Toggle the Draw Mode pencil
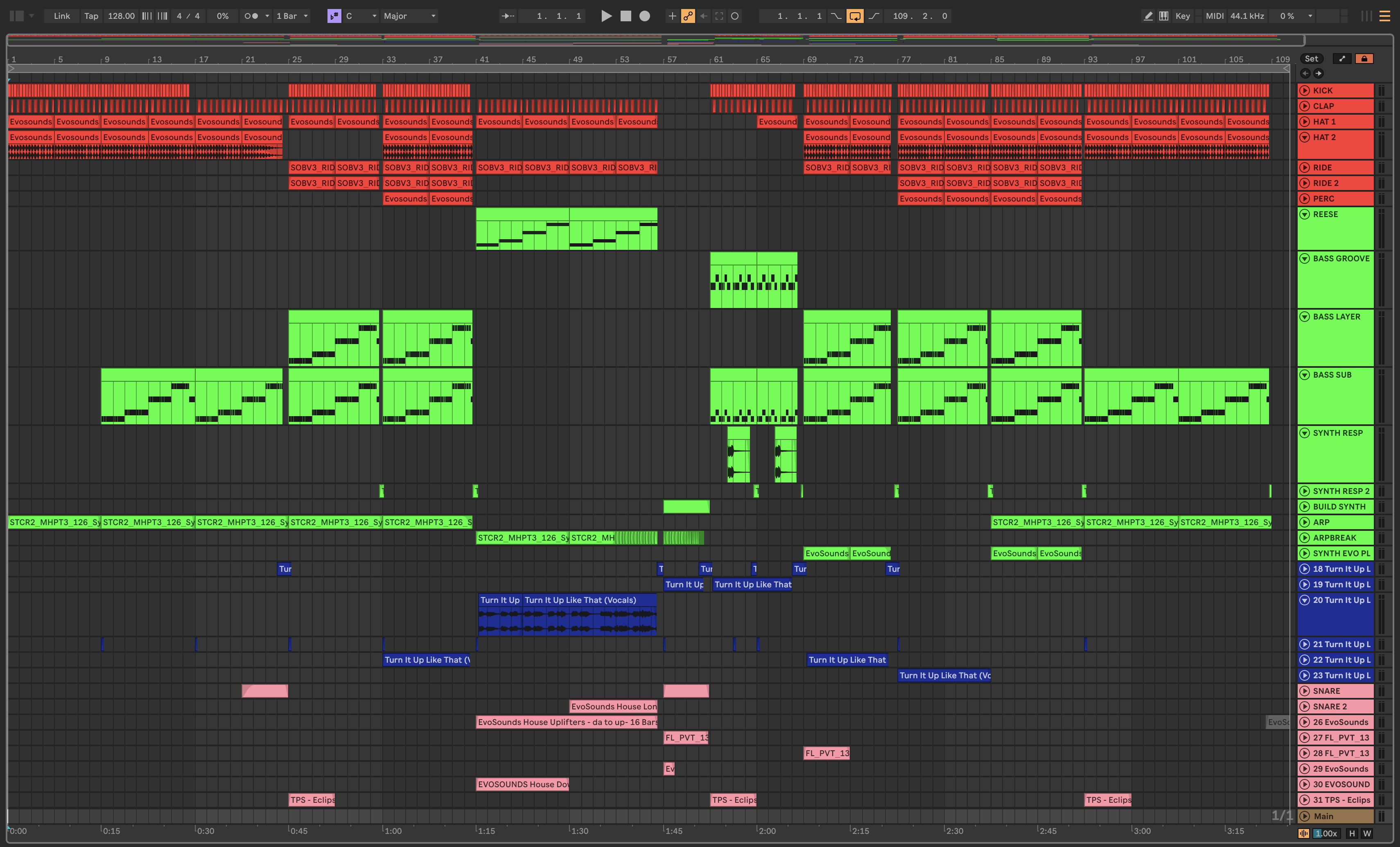Viewport: 1400px width, 847px height. [1148, 16]
